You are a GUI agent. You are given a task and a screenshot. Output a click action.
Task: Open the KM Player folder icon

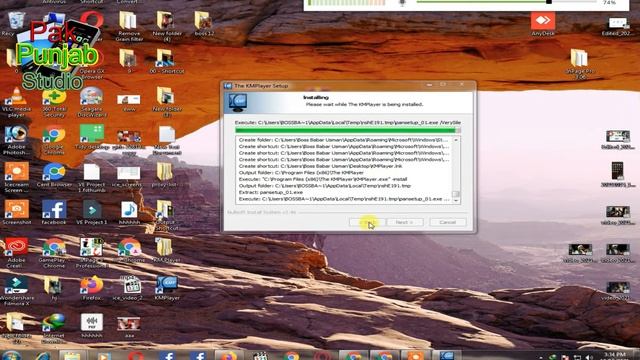tap(167, 250)
